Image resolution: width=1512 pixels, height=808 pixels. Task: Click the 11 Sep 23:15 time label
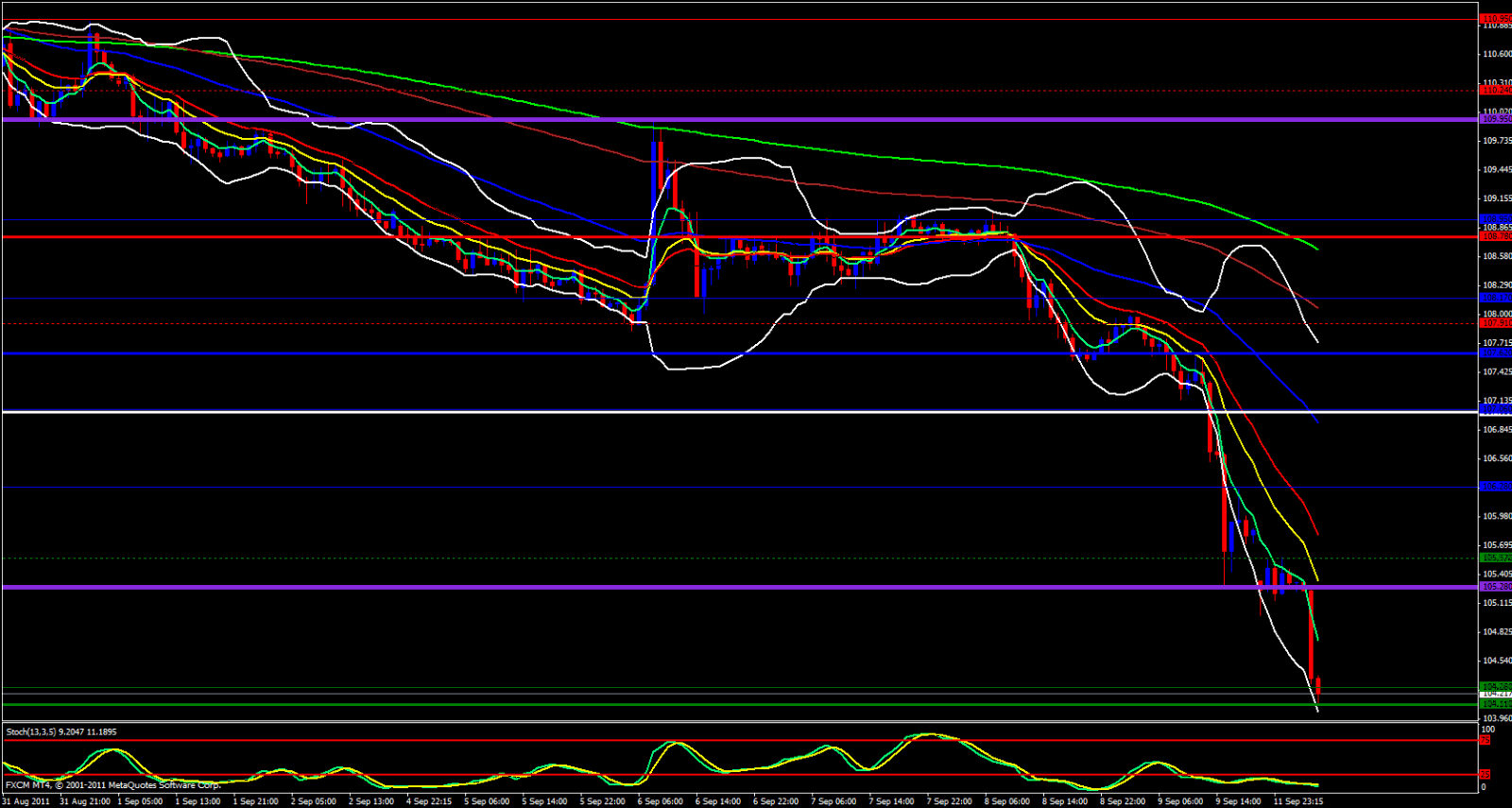[x=1297, y=801]
